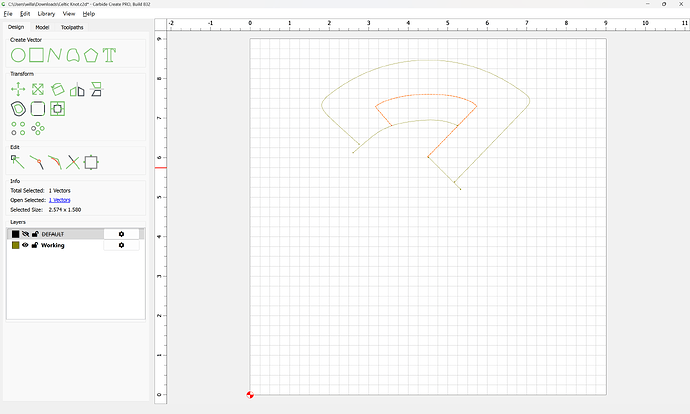Screen dimensions: 690x414
Task: Open the File menu
Action: pyautogui.click(x=8, y=14)
